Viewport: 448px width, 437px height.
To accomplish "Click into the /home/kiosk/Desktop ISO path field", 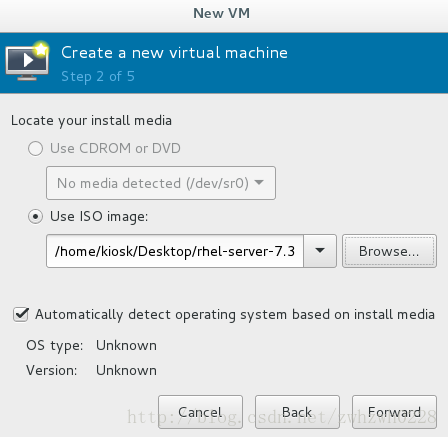I will 175,251.
